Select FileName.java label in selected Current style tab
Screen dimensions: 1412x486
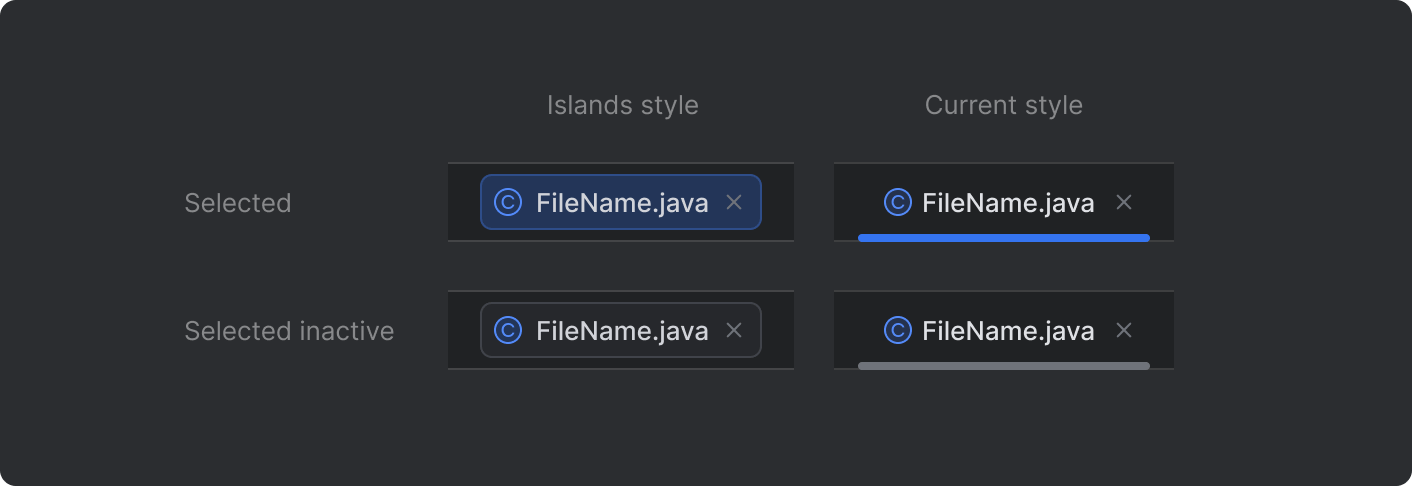1008,203
